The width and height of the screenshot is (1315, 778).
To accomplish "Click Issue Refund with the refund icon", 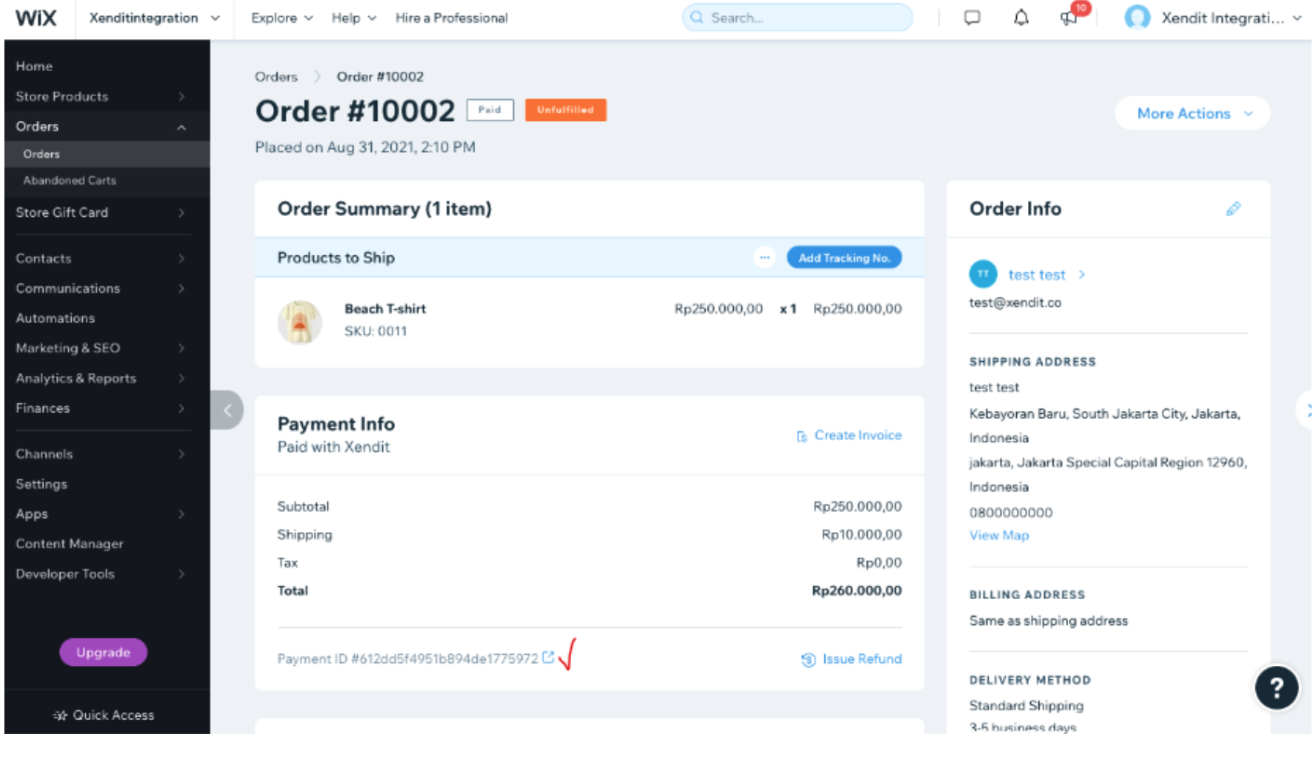I will (x=851, y=658).
